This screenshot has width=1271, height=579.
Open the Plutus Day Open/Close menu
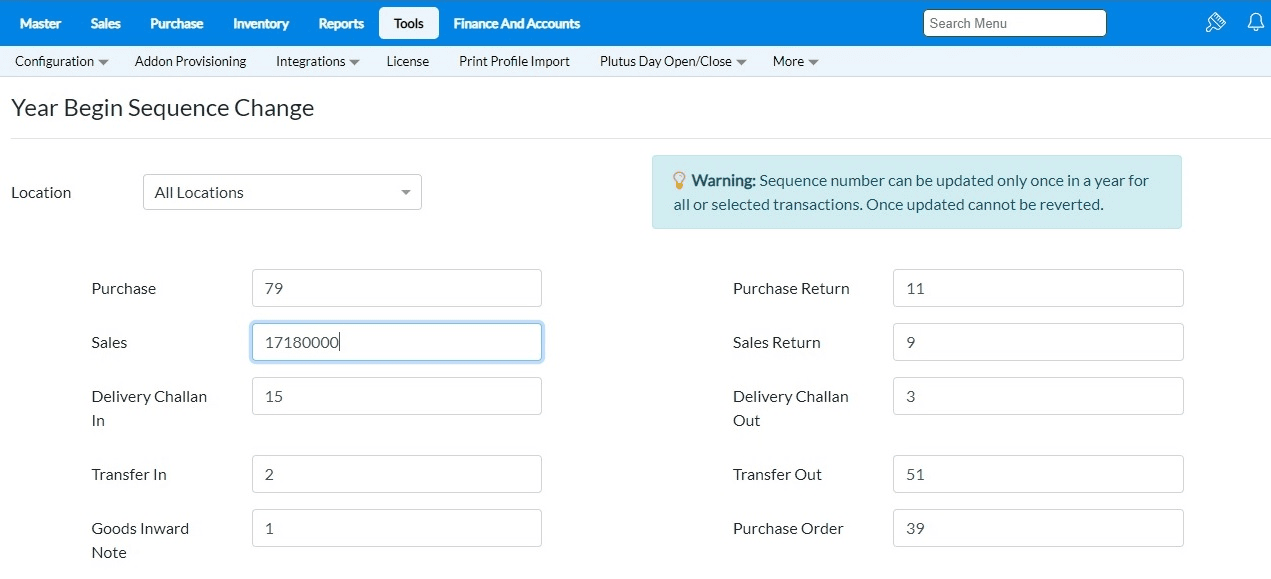pyautogui.click(x=673, y=61)
